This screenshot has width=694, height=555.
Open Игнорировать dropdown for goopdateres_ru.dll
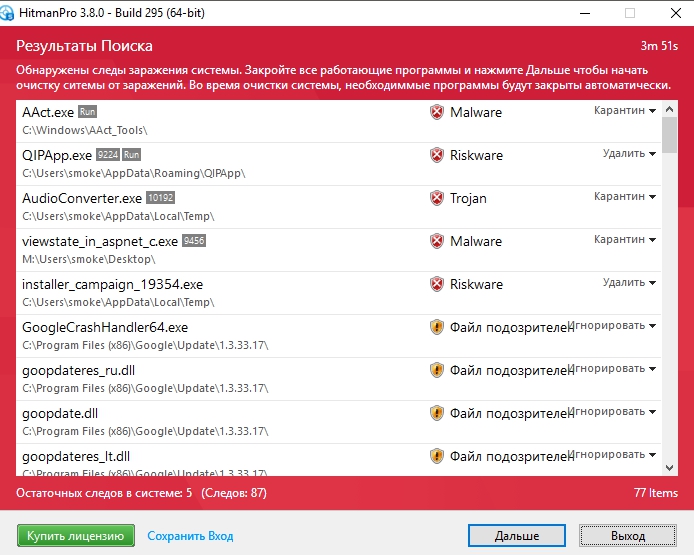[613, 368]
